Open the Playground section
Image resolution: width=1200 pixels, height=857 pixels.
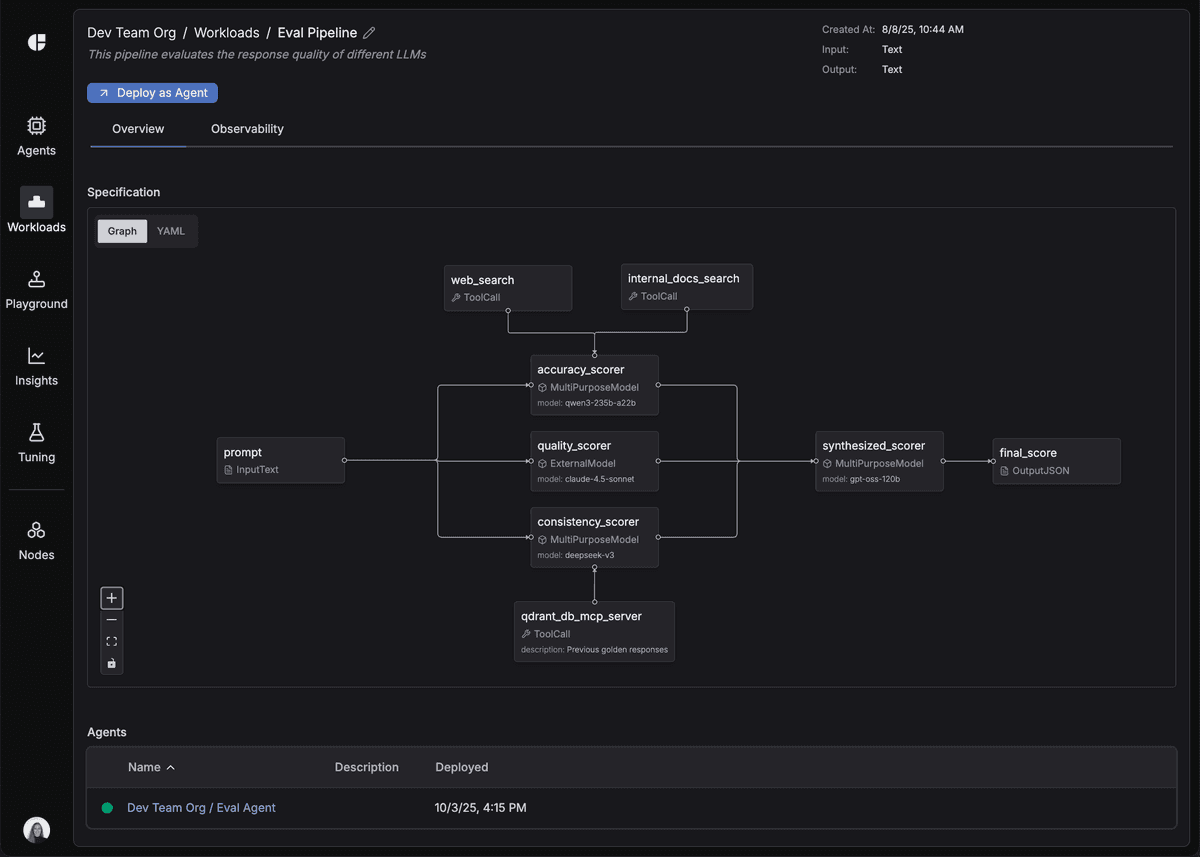pyautogui.click(x=36, y=290)
